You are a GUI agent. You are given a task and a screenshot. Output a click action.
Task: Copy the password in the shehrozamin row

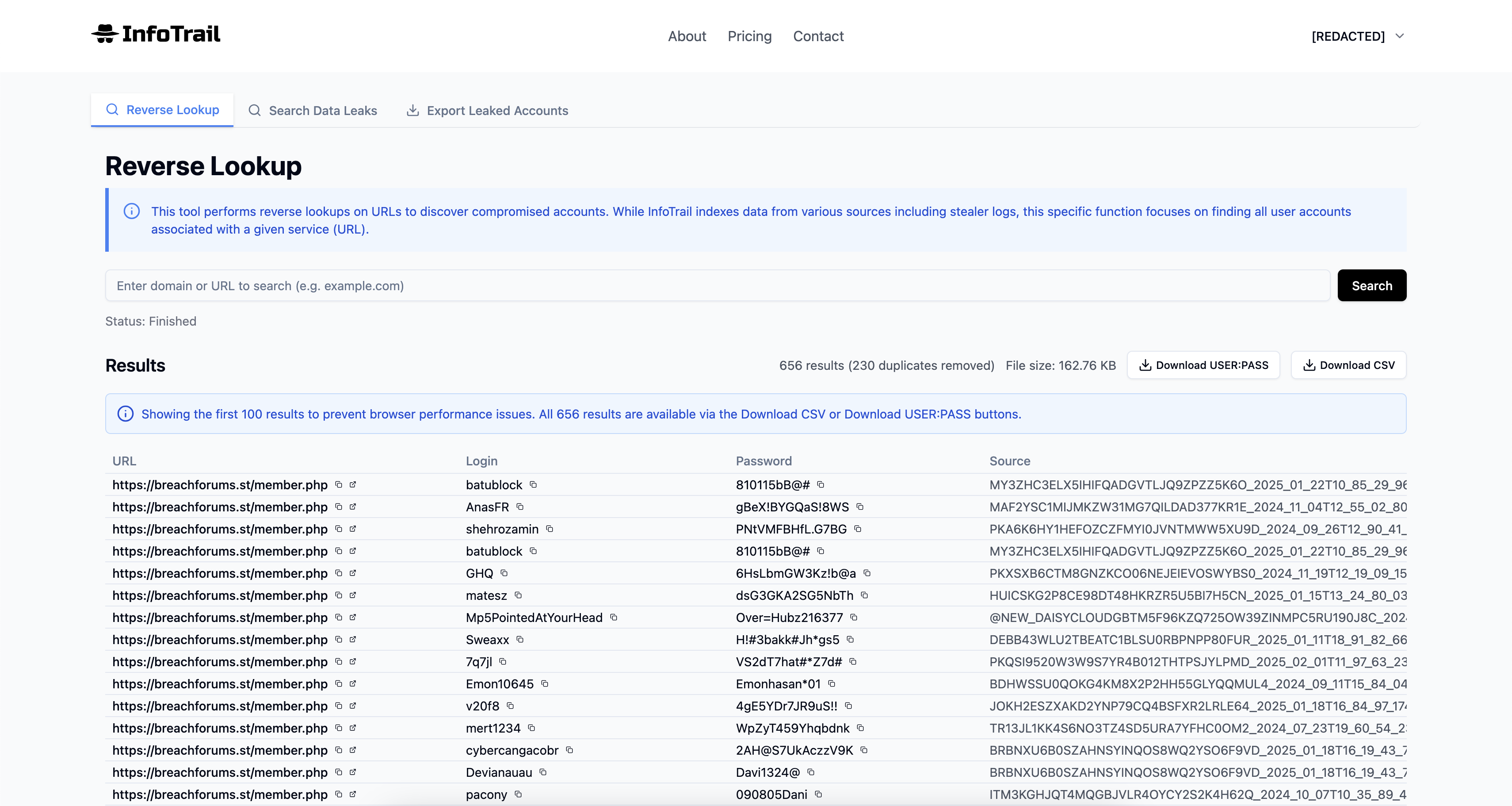858,529
